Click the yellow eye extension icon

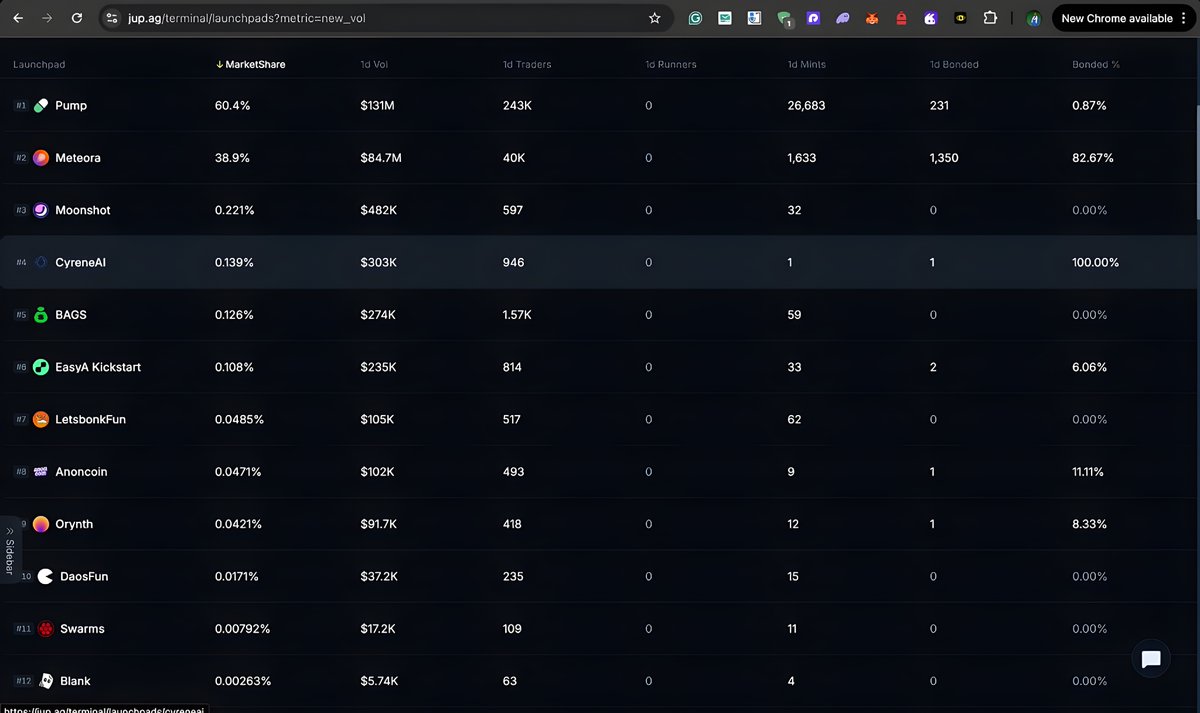point(960,18)
